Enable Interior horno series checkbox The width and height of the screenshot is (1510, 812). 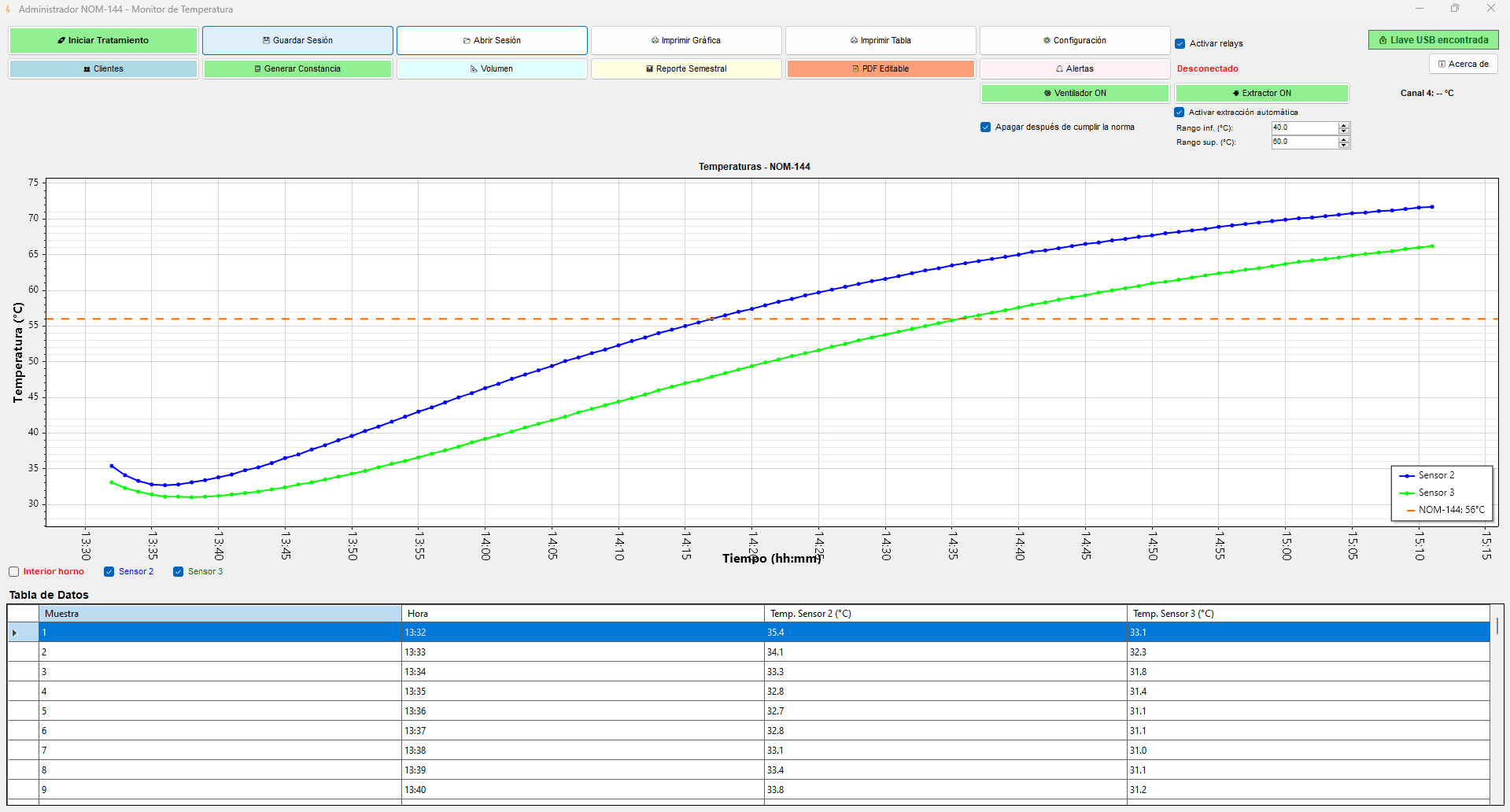pos(13,572)
